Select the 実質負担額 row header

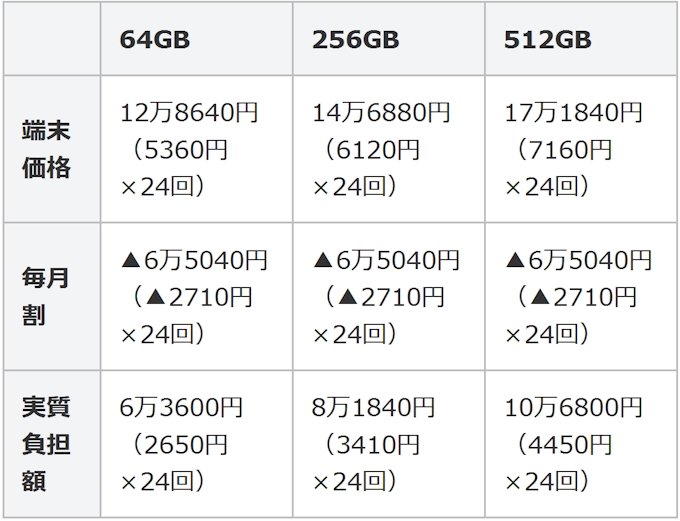pos(46,444)
